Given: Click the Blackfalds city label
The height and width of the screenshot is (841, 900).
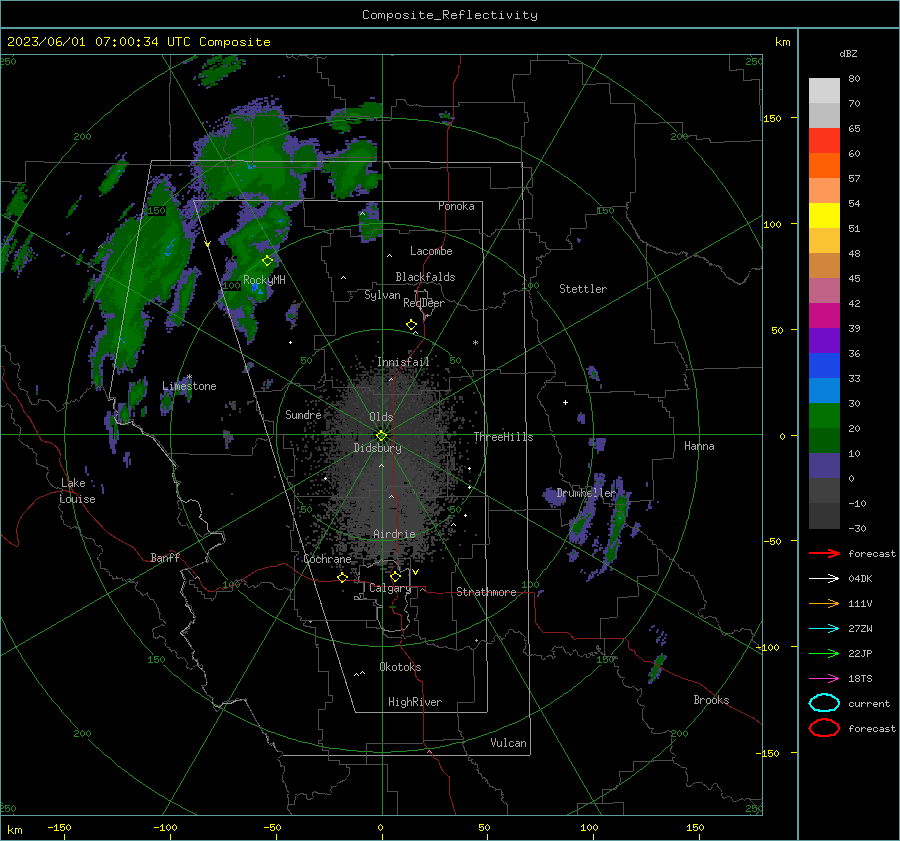Looking at the screenshot, I should tap(425, 277).
